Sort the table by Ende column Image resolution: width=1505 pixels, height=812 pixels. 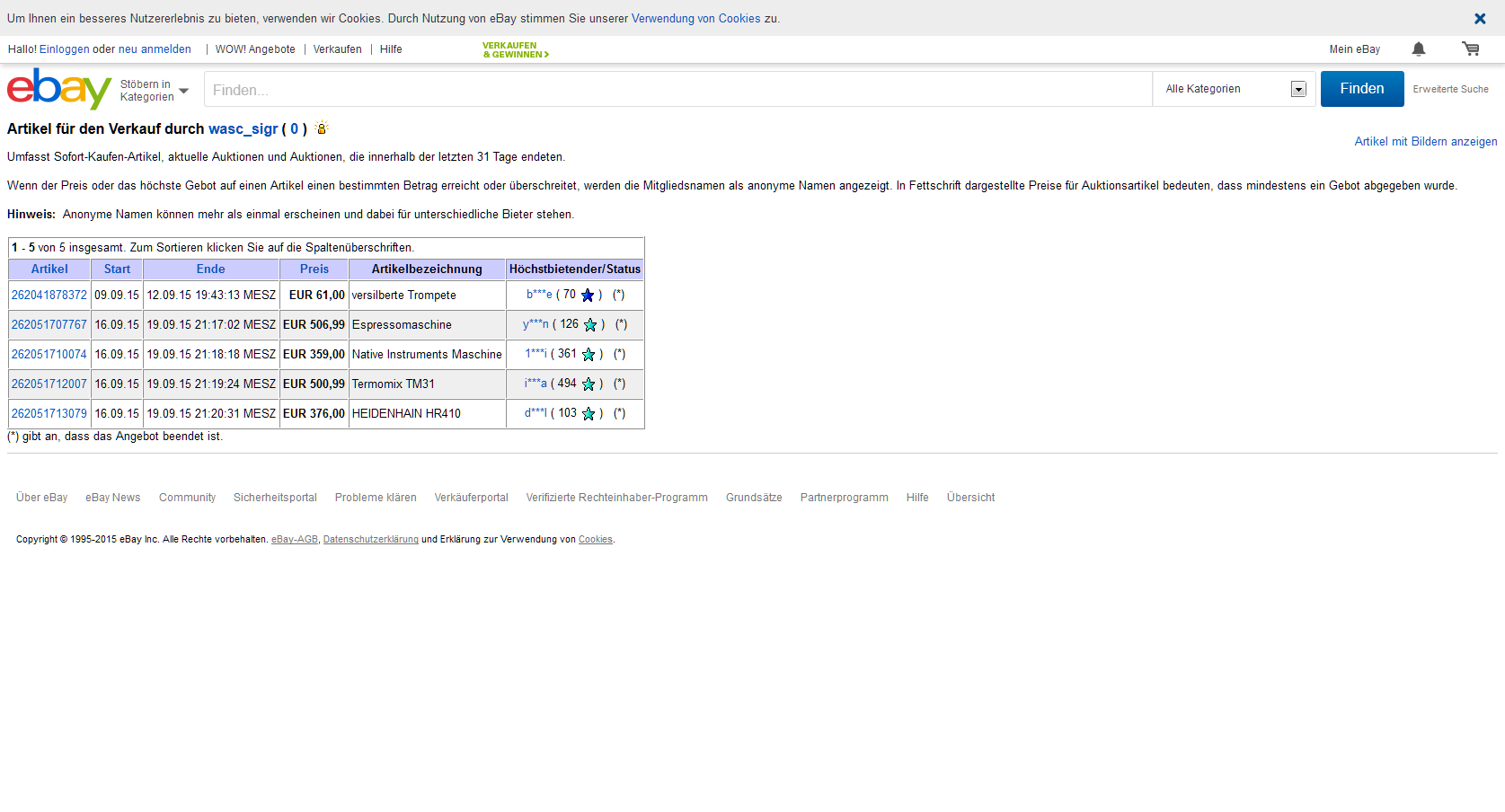tap(210, 269)
